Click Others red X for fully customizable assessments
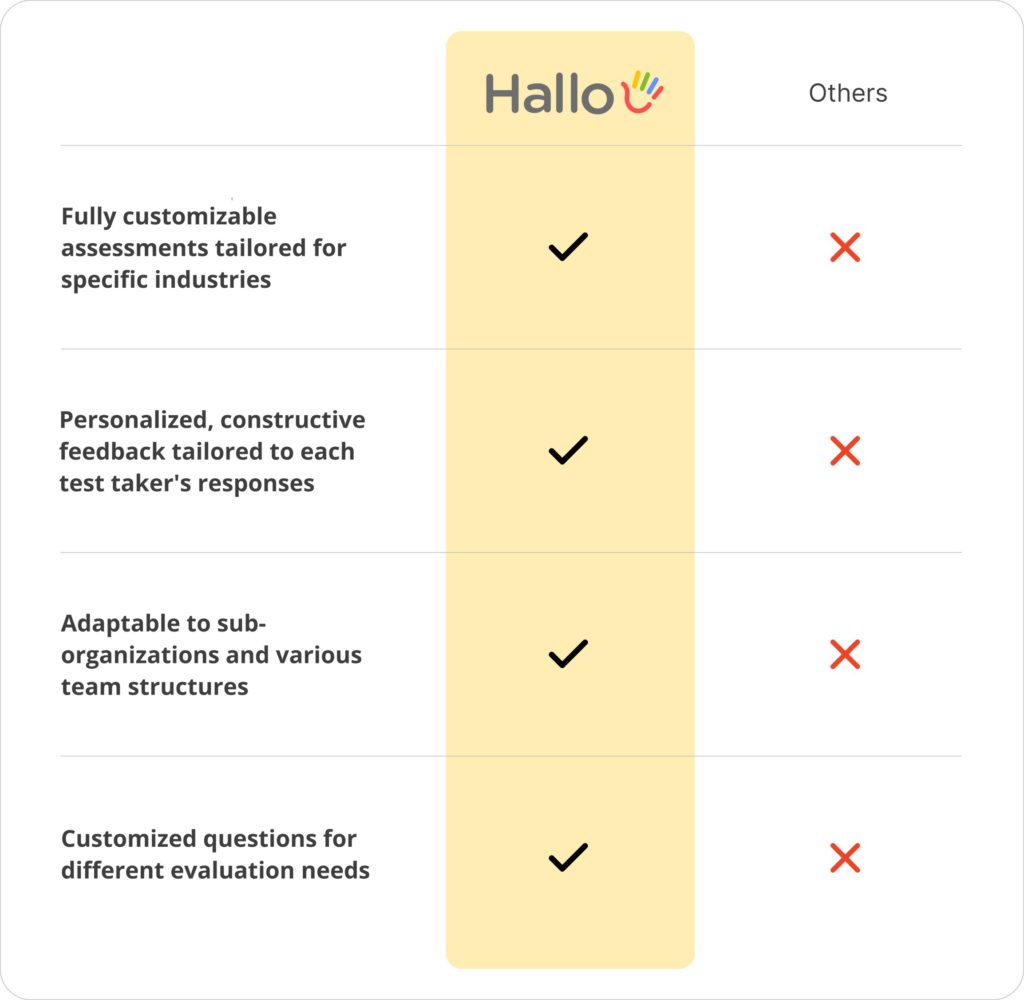 [845, 248]
